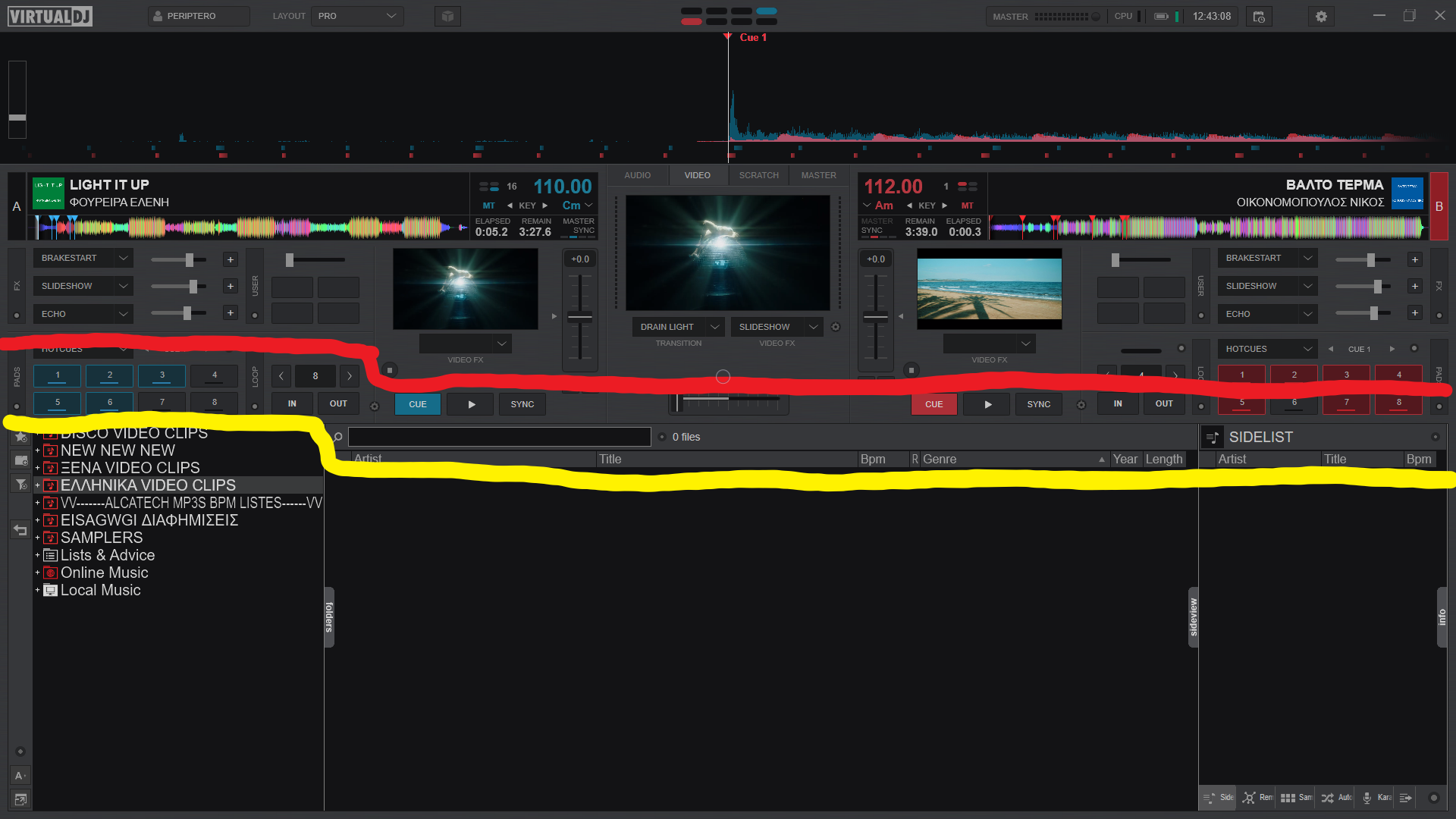Open the LAYOUT PRO dropdown
The width and height of the screenshot is (1456, 819).
pyautogui.click(x=357, y=16)
